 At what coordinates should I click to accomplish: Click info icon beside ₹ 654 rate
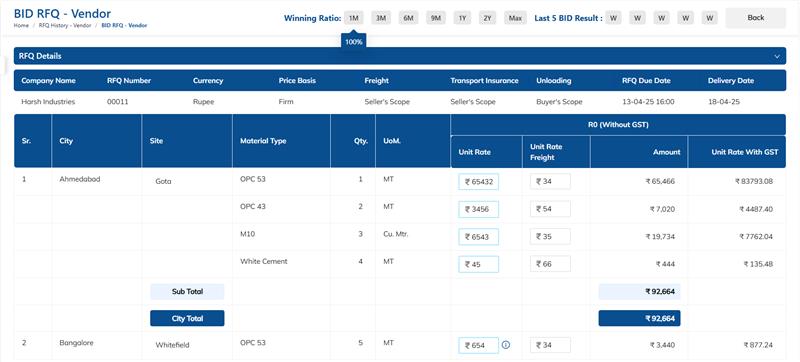(506, 345)
